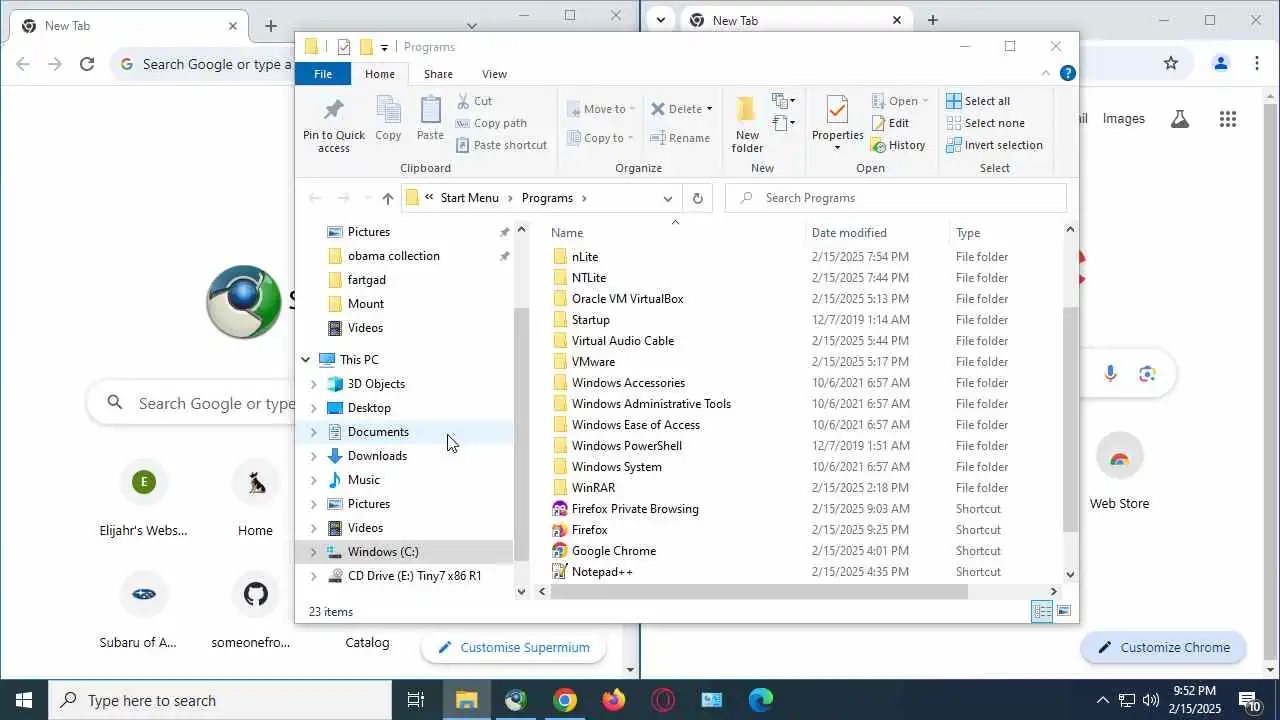The image size is (1280, 720).
Task: Click Invert selection in ribbon
Action: click(x=994, y=145)
